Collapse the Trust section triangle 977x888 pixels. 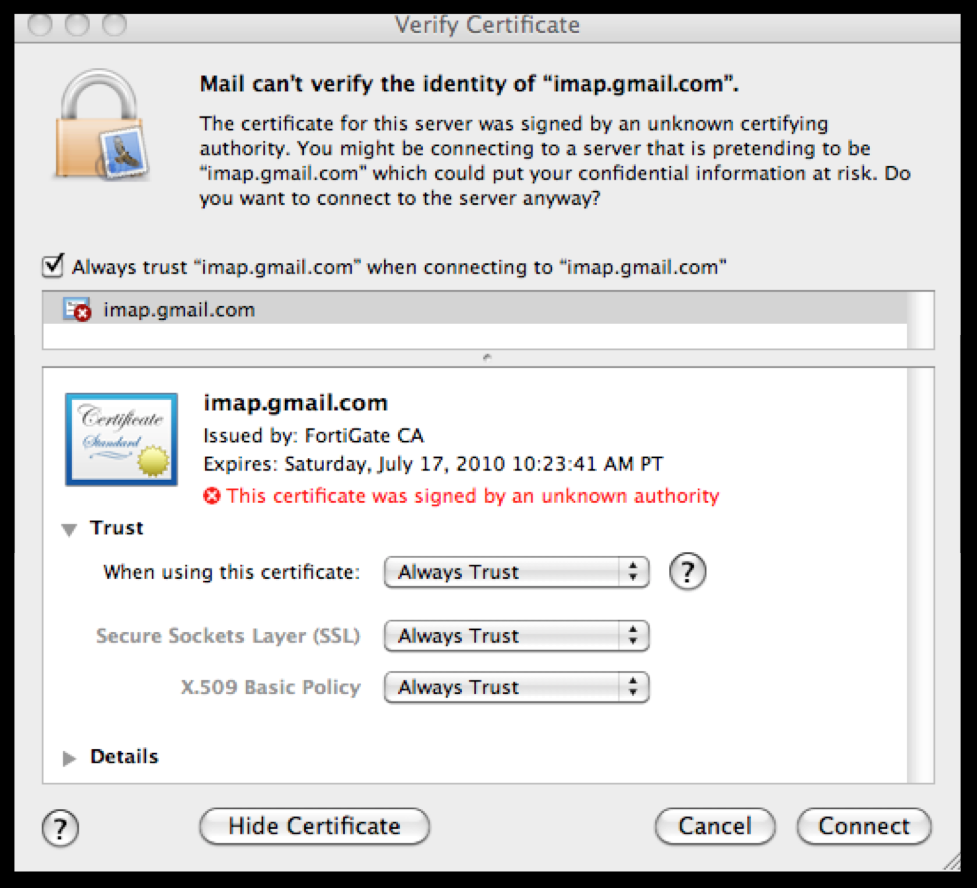(x=69, y=530)
